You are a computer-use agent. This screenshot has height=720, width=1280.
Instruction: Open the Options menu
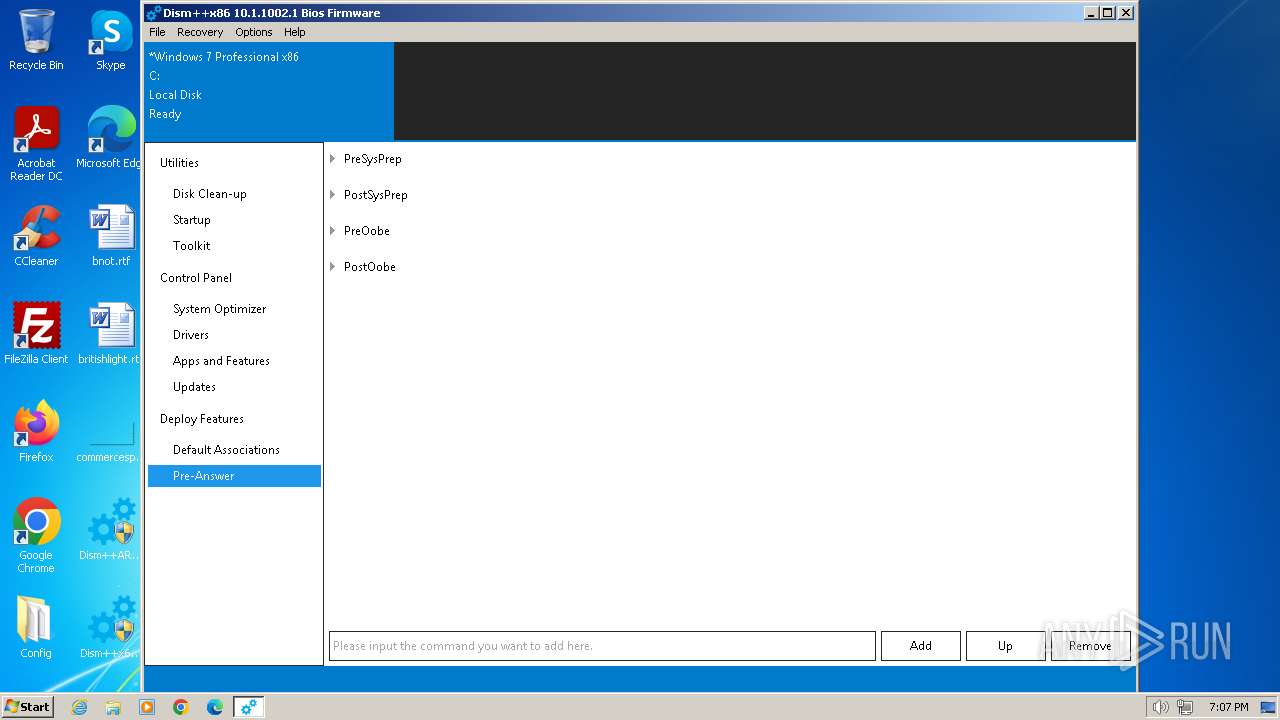point(254,32)
